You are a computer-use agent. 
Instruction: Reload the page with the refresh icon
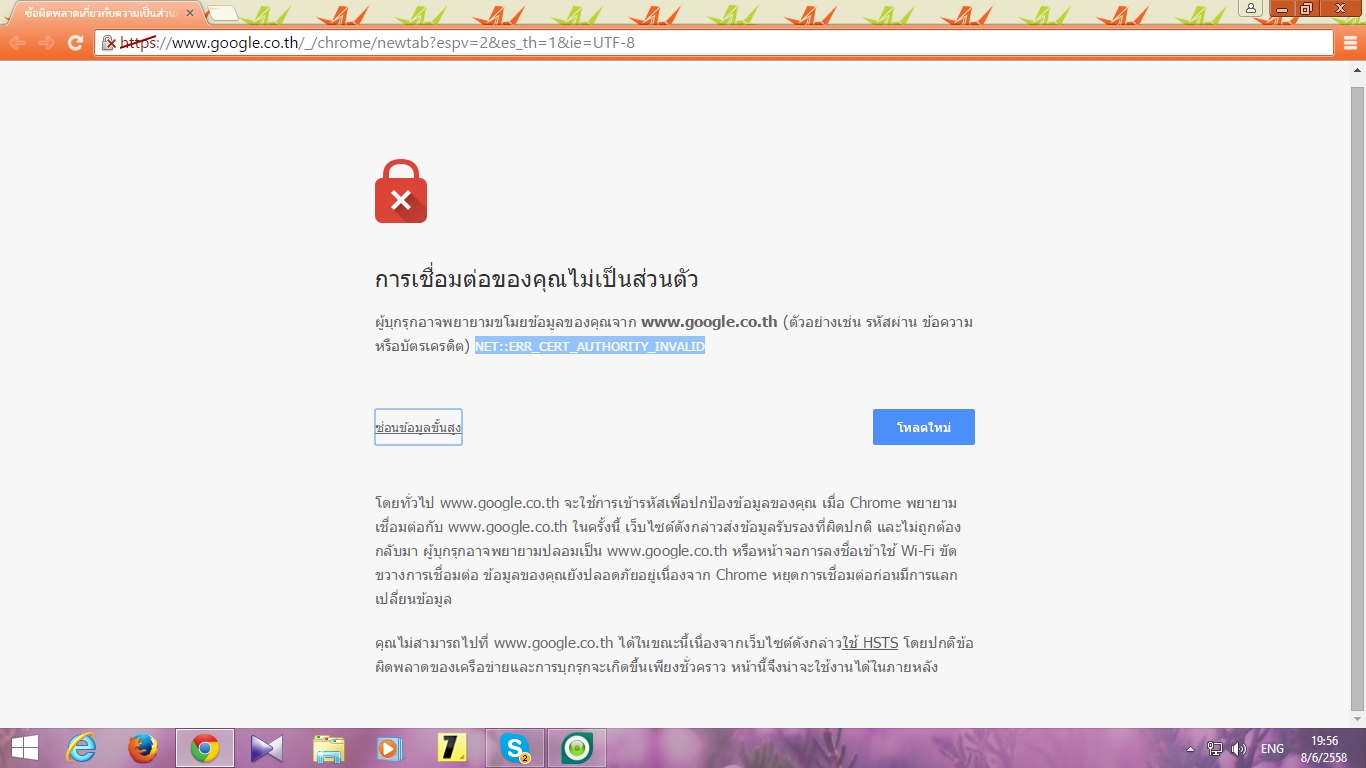click(75, 43)
